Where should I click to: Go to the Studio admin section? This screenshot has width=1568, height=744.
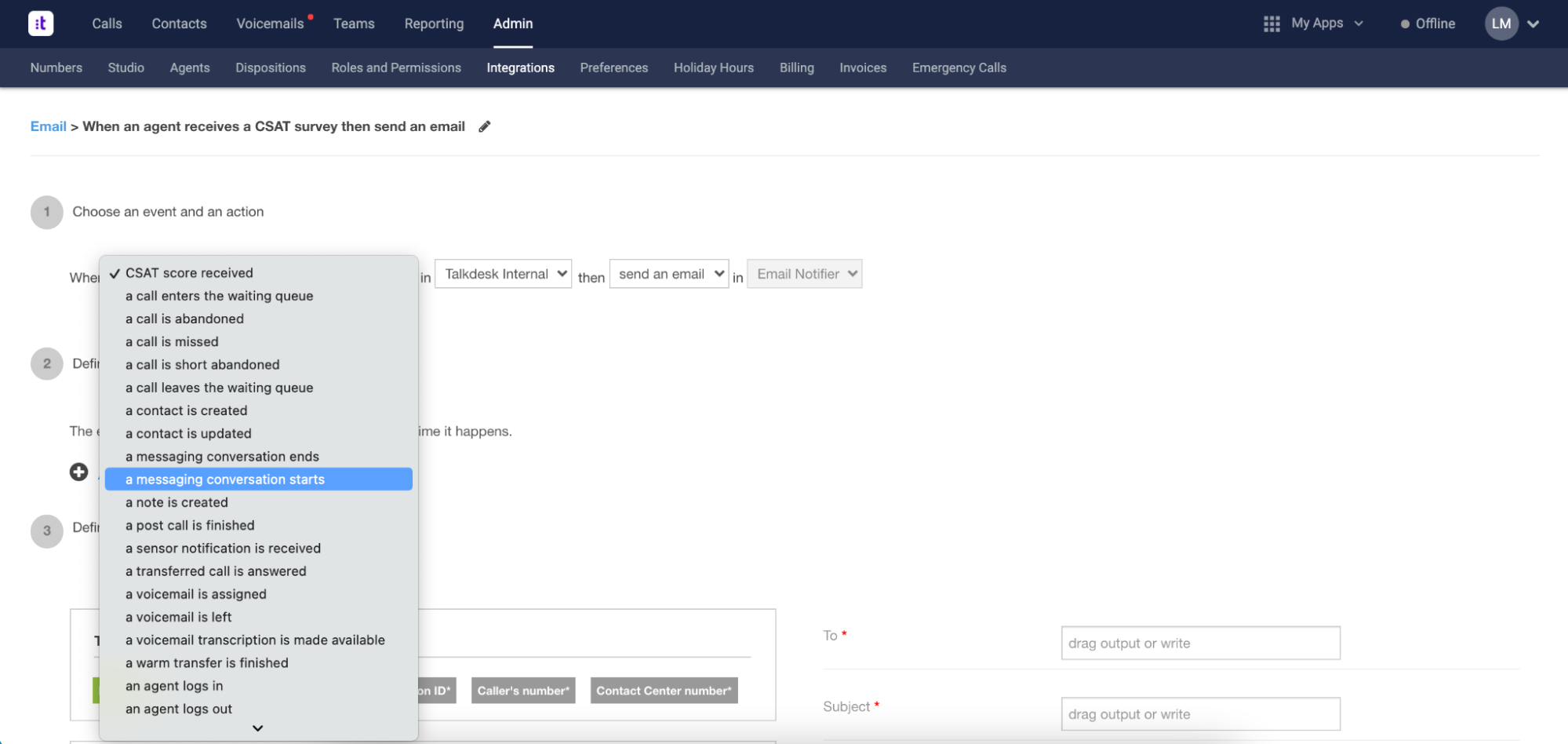point(126,67)
